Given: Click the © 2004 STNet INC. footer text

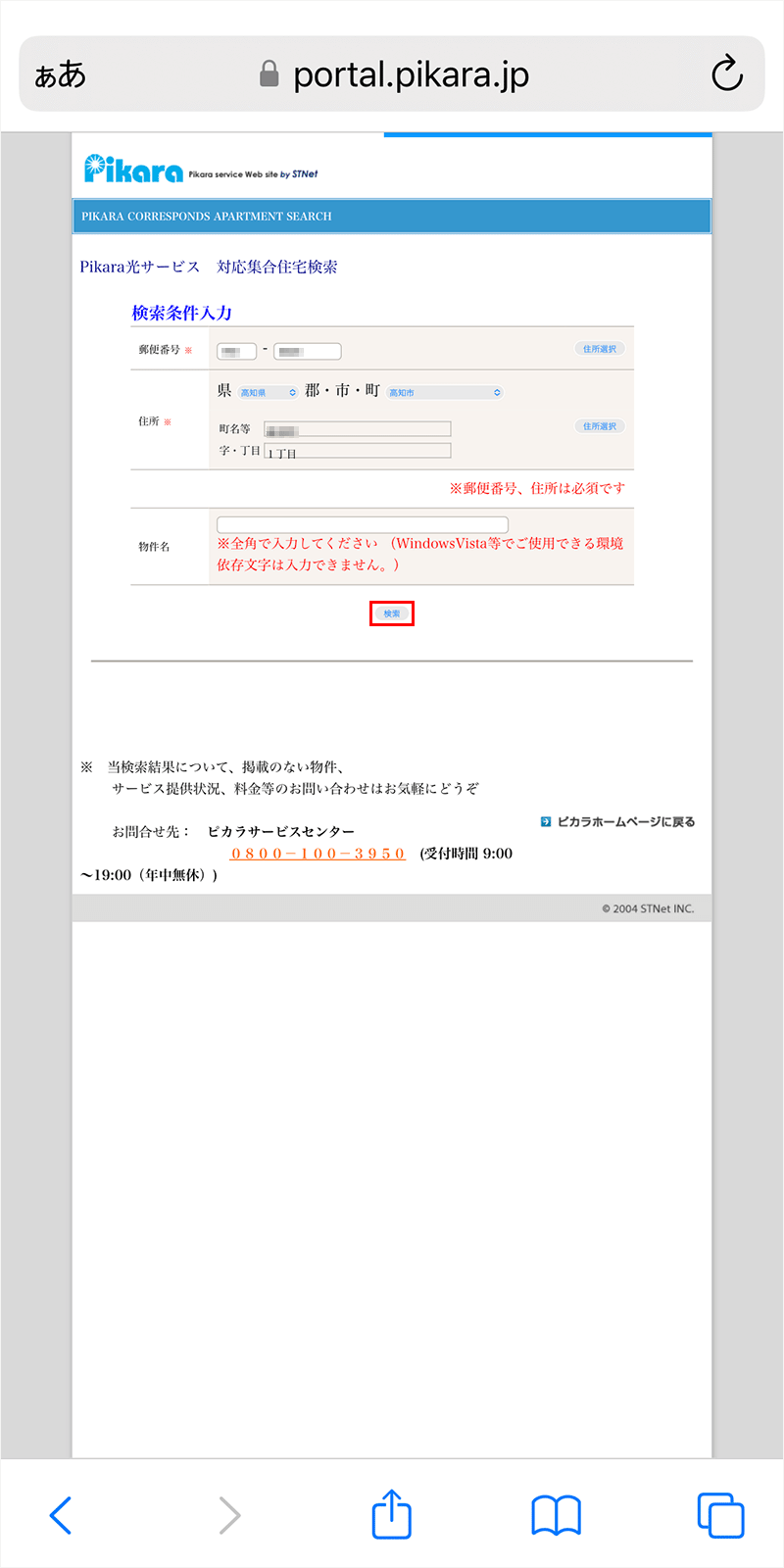Looking at the screenshot, I should point(648,908).
